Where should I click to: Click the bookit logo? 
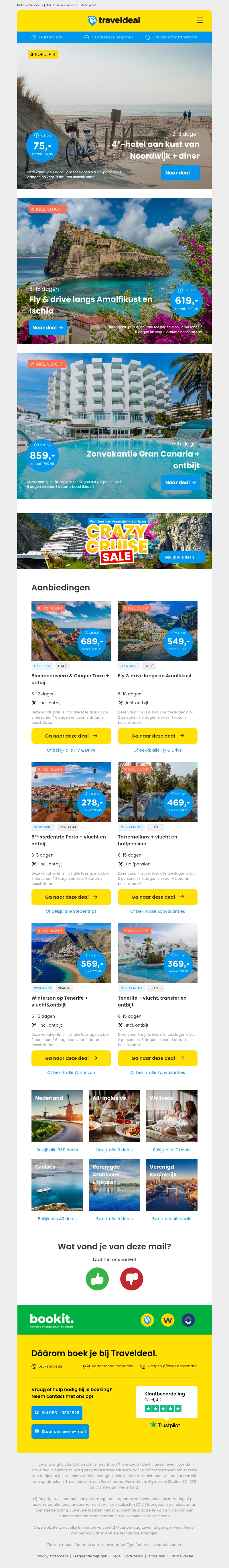52,1319
